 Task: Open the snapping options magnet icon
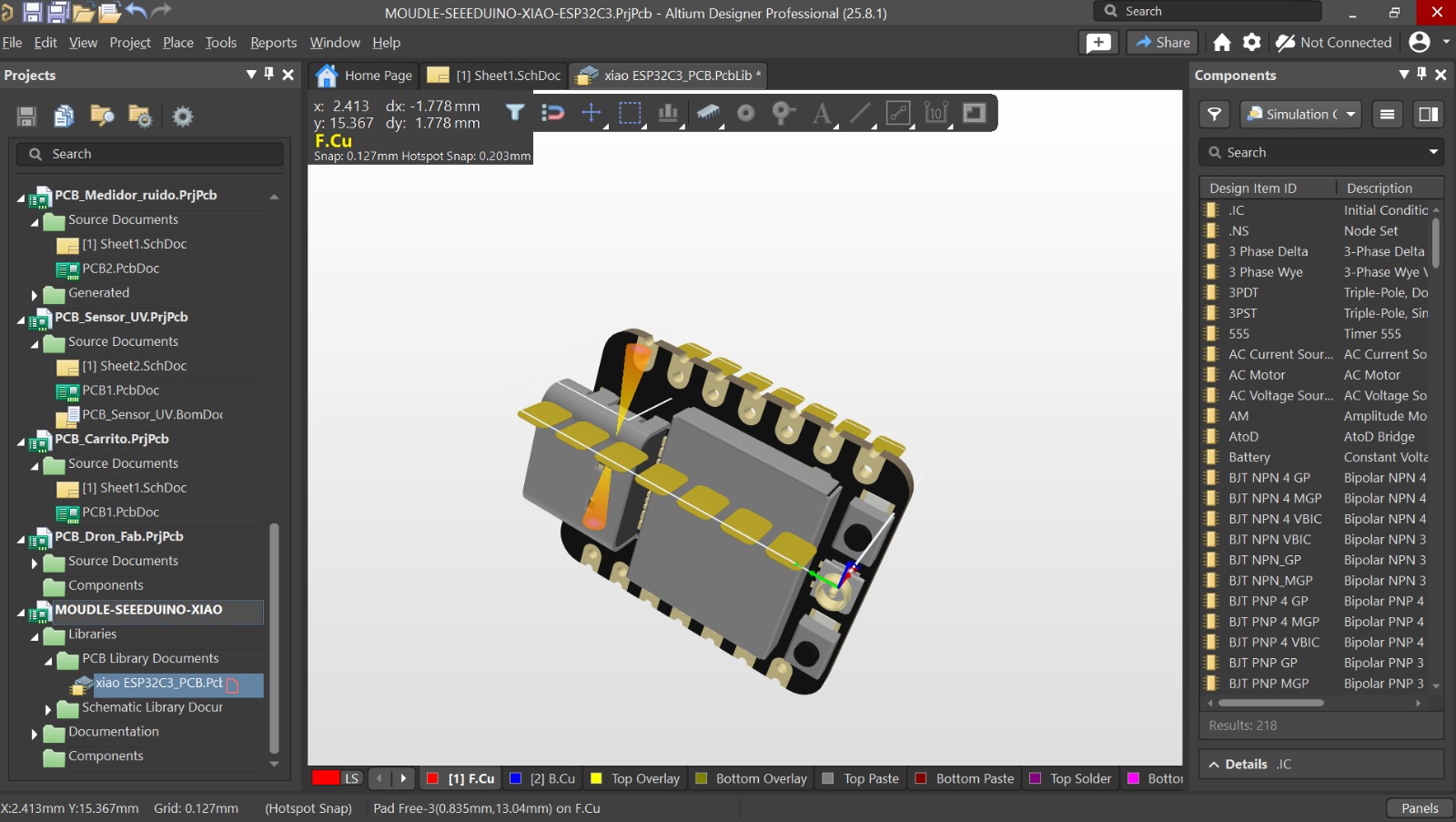click(x=553, y=113)
